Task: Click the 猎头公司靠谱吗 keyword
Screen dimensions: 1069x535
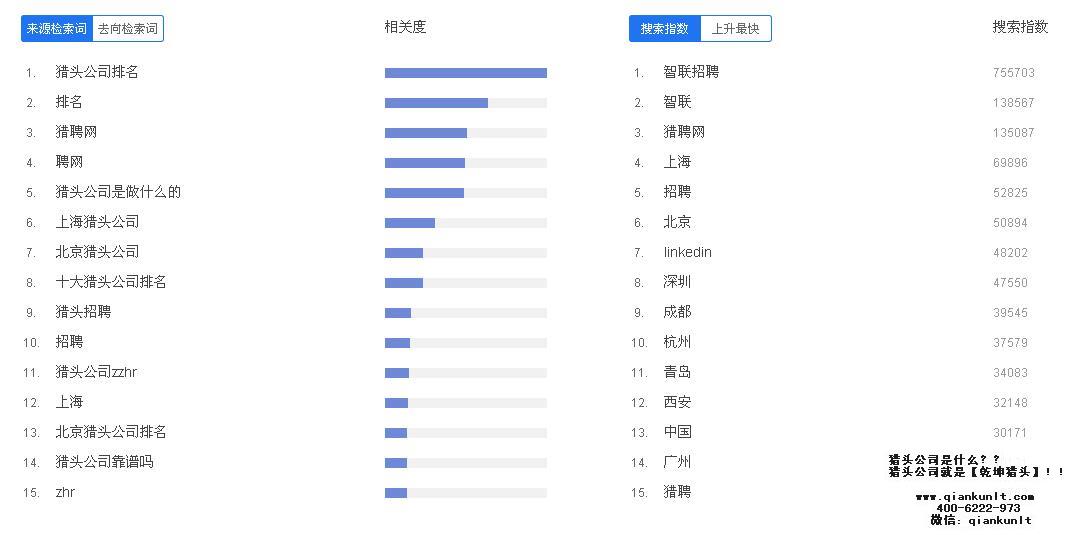Action: click(104, 462)
